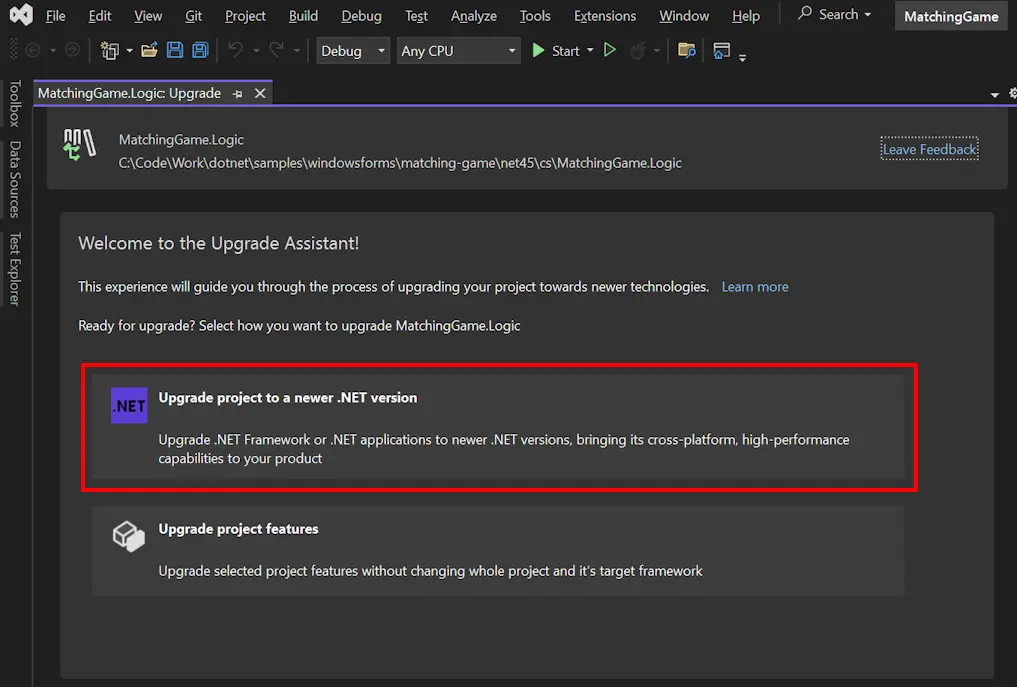1017x687 pixels.
Task: Open the Build menu
Action: [303, 16]
